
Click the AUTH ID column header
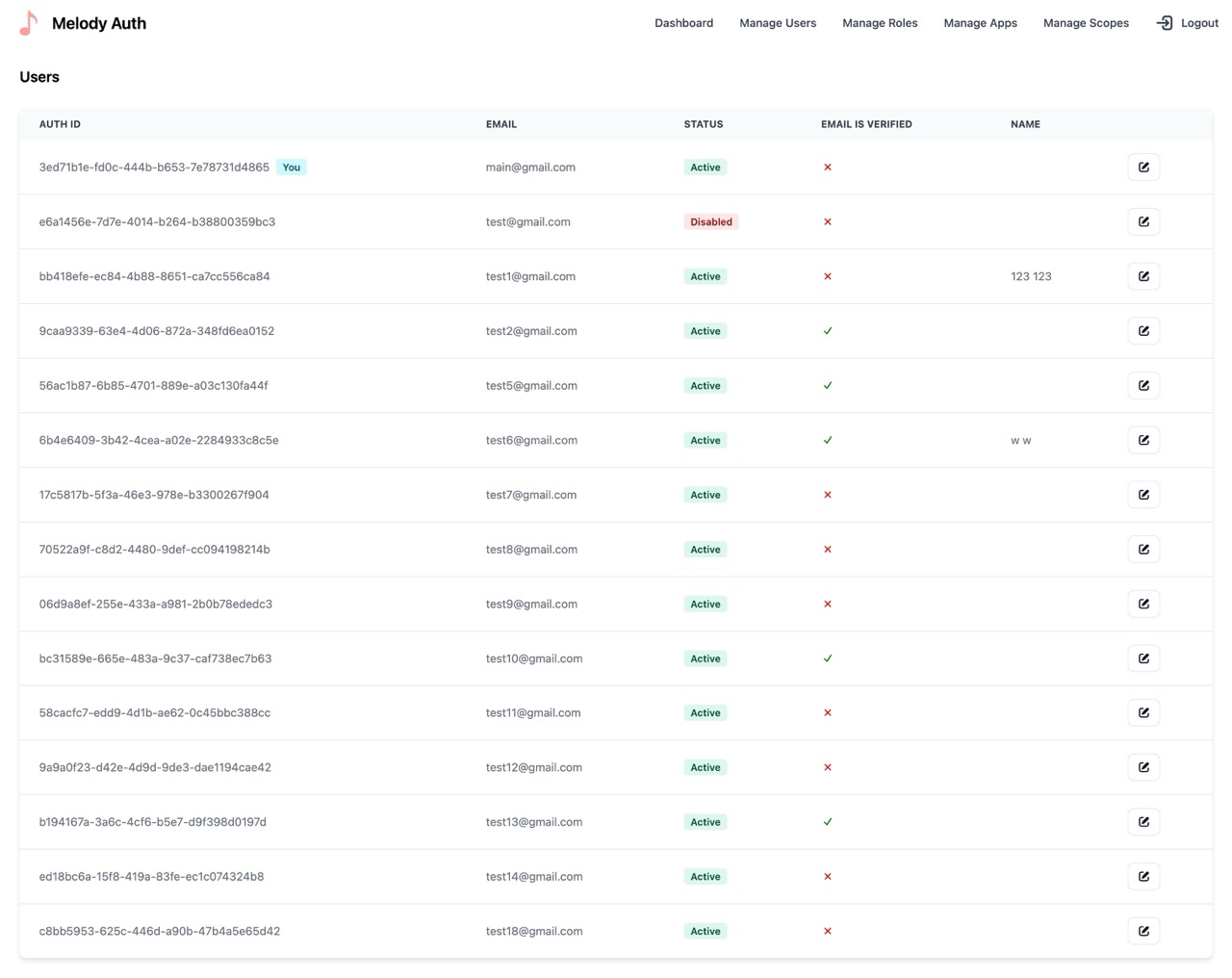60,124
